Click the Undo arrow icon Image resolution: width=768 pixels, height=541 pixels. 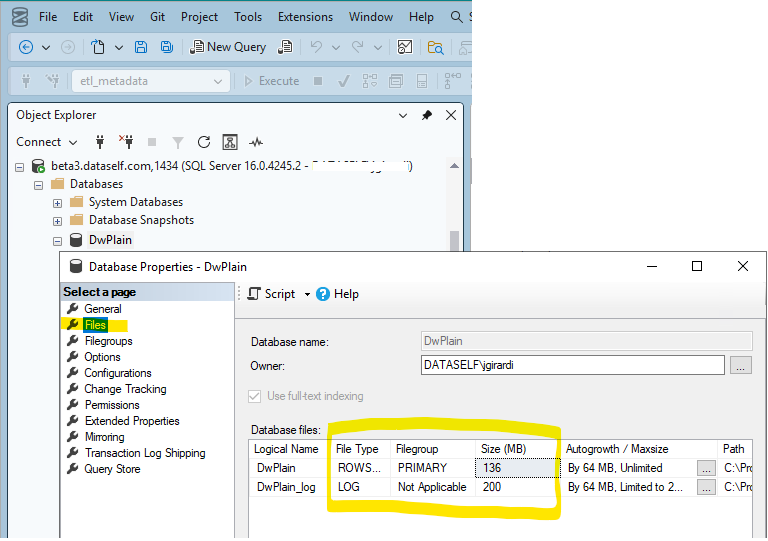point(316,47)
